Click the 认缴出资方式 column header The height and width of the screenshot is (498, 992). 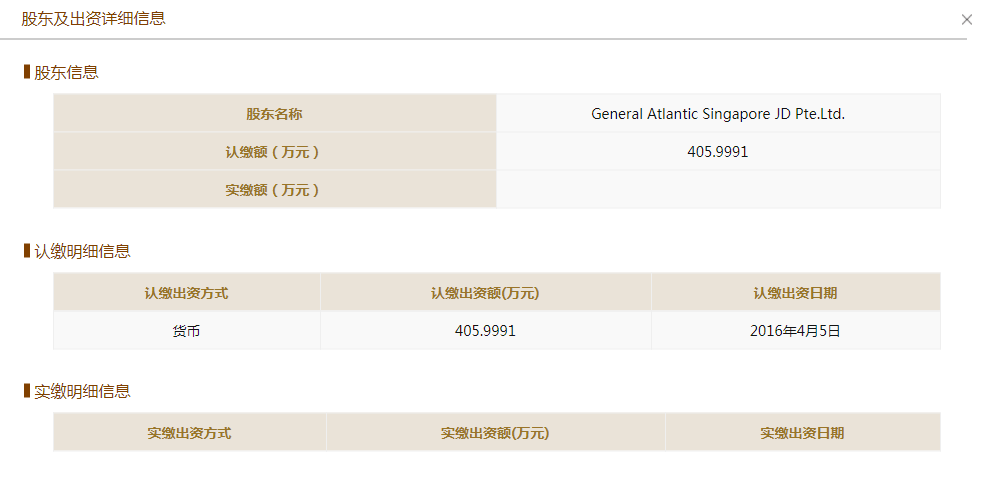coord(187,292)
